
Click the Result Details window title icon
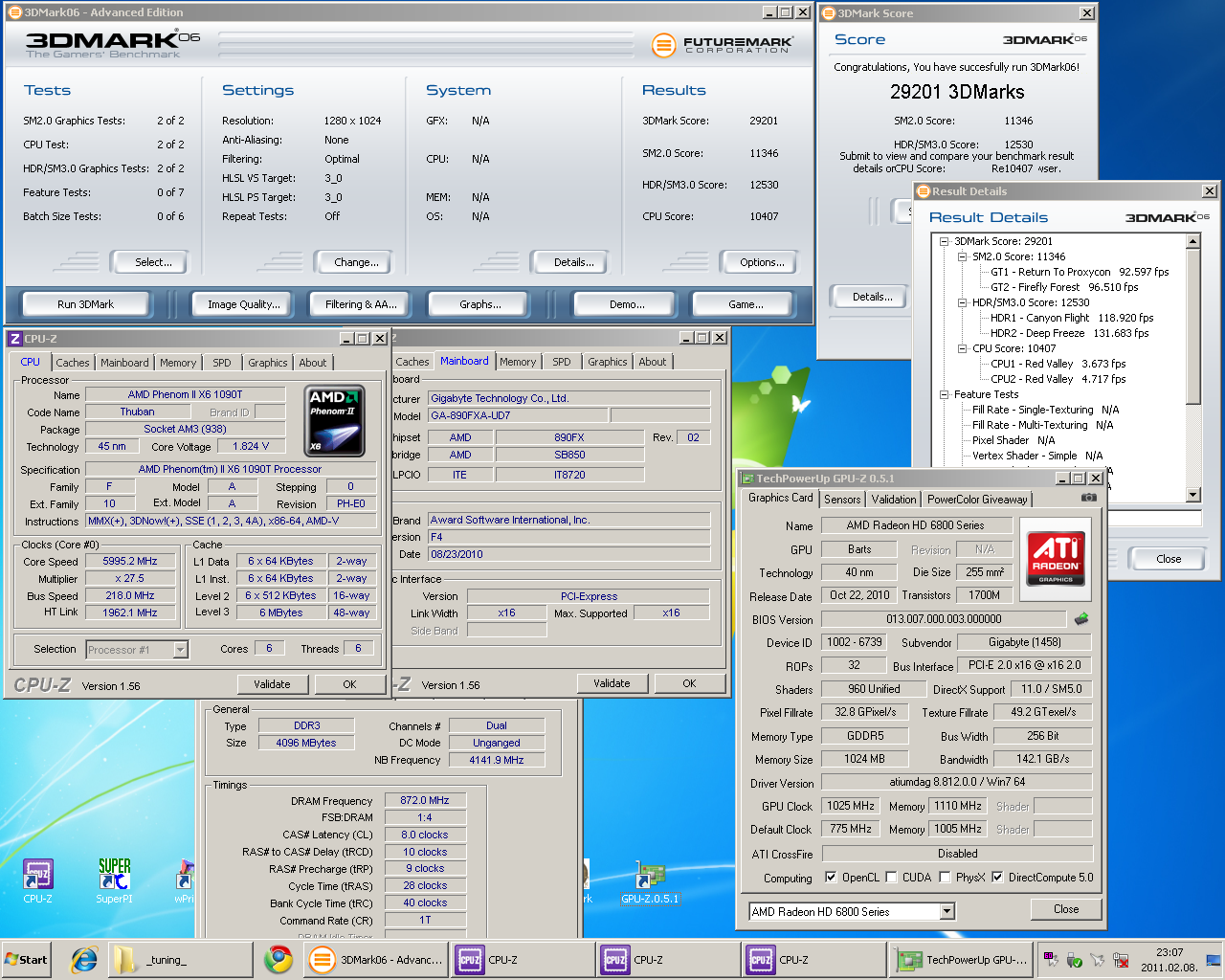[x=924, y=191]
